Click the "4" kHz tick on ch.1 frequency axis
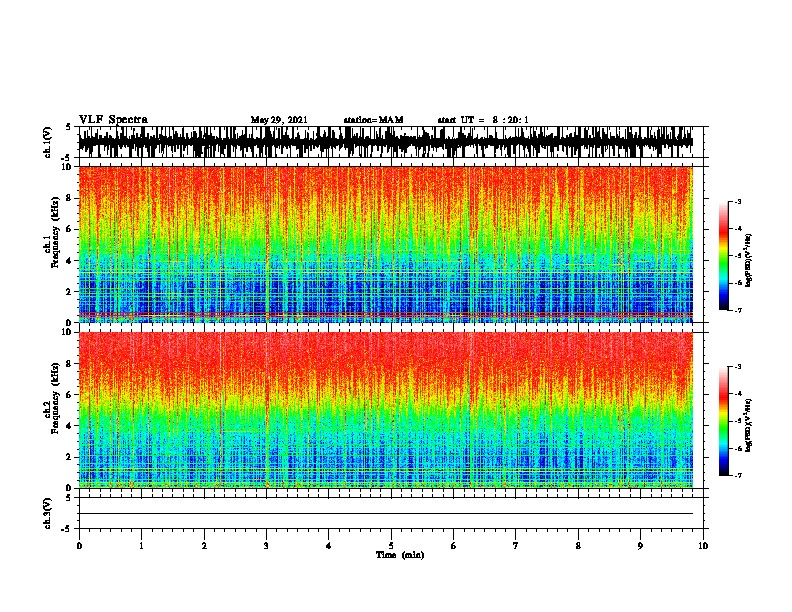792x612 pixels. tap(70, 261)
